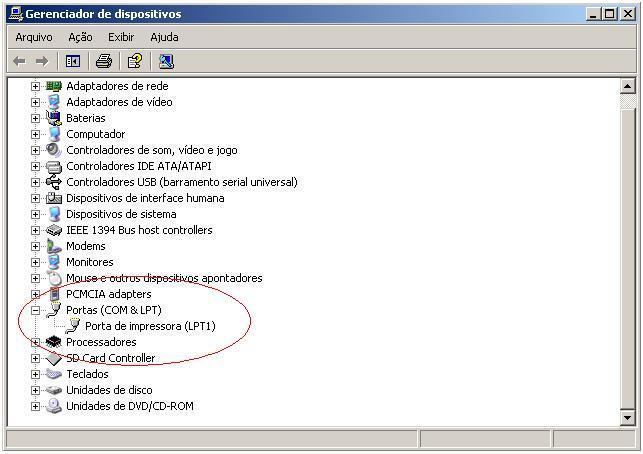This screenshot has height=454, width=643.
Task: Click the Baterias icon
Action: point(54,118)
